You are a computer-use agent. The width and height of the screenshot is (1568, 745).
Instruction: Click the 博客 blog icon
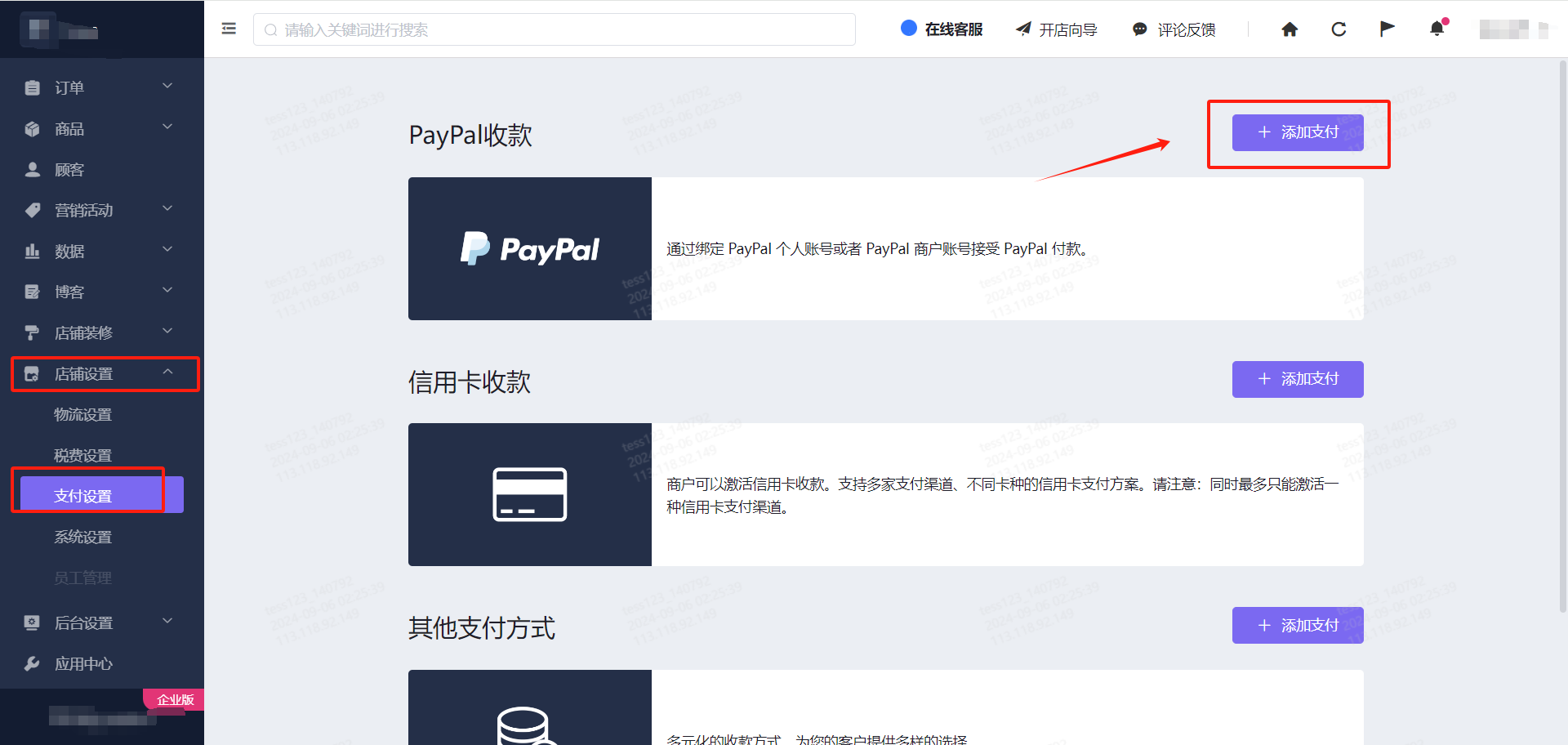[32, 292]
